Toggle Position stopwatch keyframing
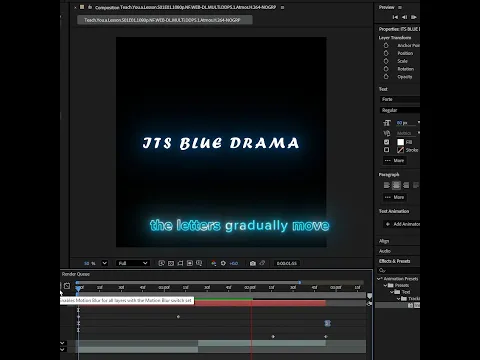The height and width of the screenshot is (360, 480). [x=386, y=53]
